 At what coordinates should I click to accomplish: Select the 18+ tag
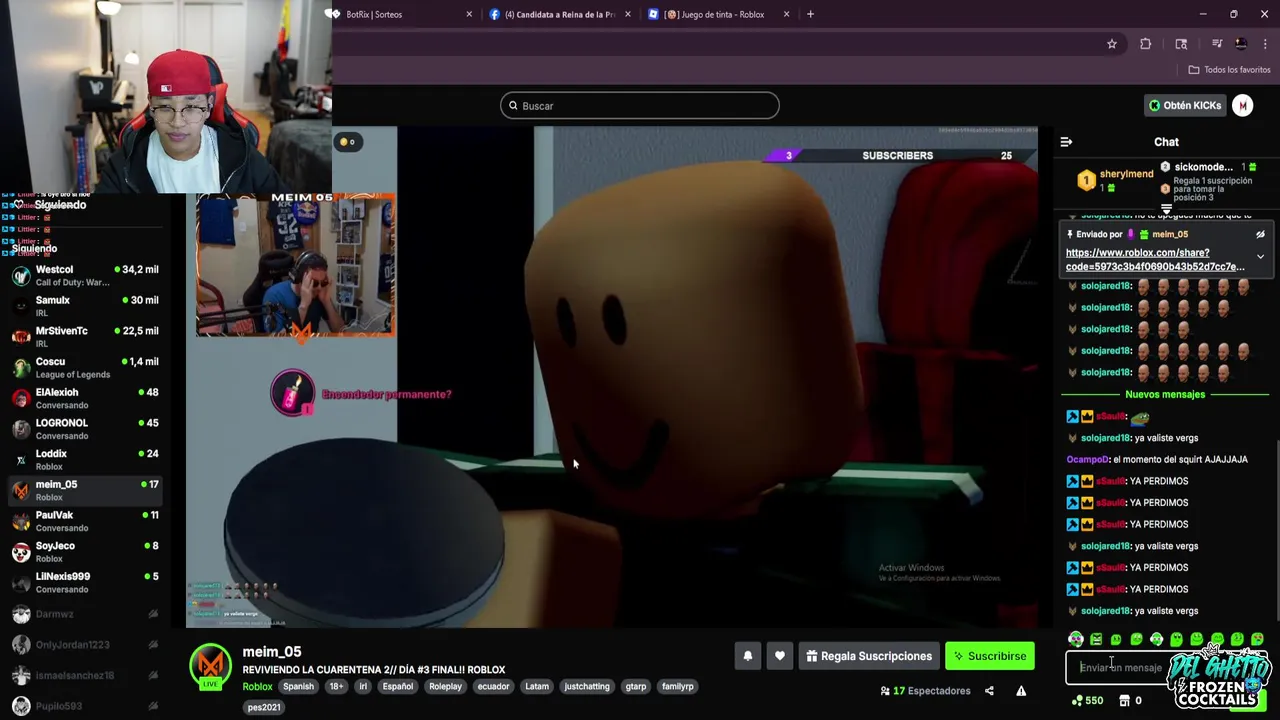pos(336,687)
